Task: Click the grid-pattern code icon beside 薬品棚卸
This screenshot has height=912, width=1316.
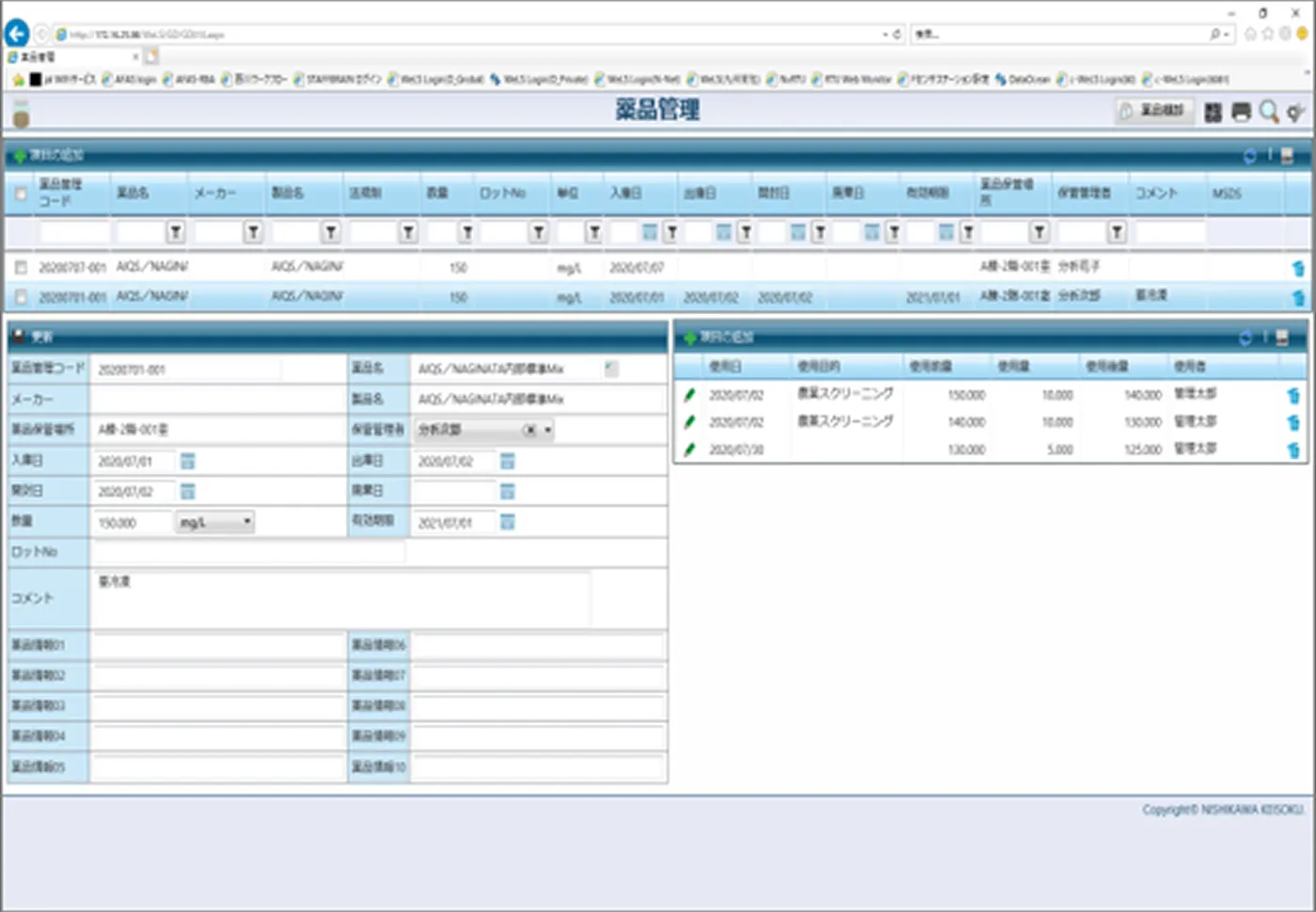Action: [x=1214, y=112]
